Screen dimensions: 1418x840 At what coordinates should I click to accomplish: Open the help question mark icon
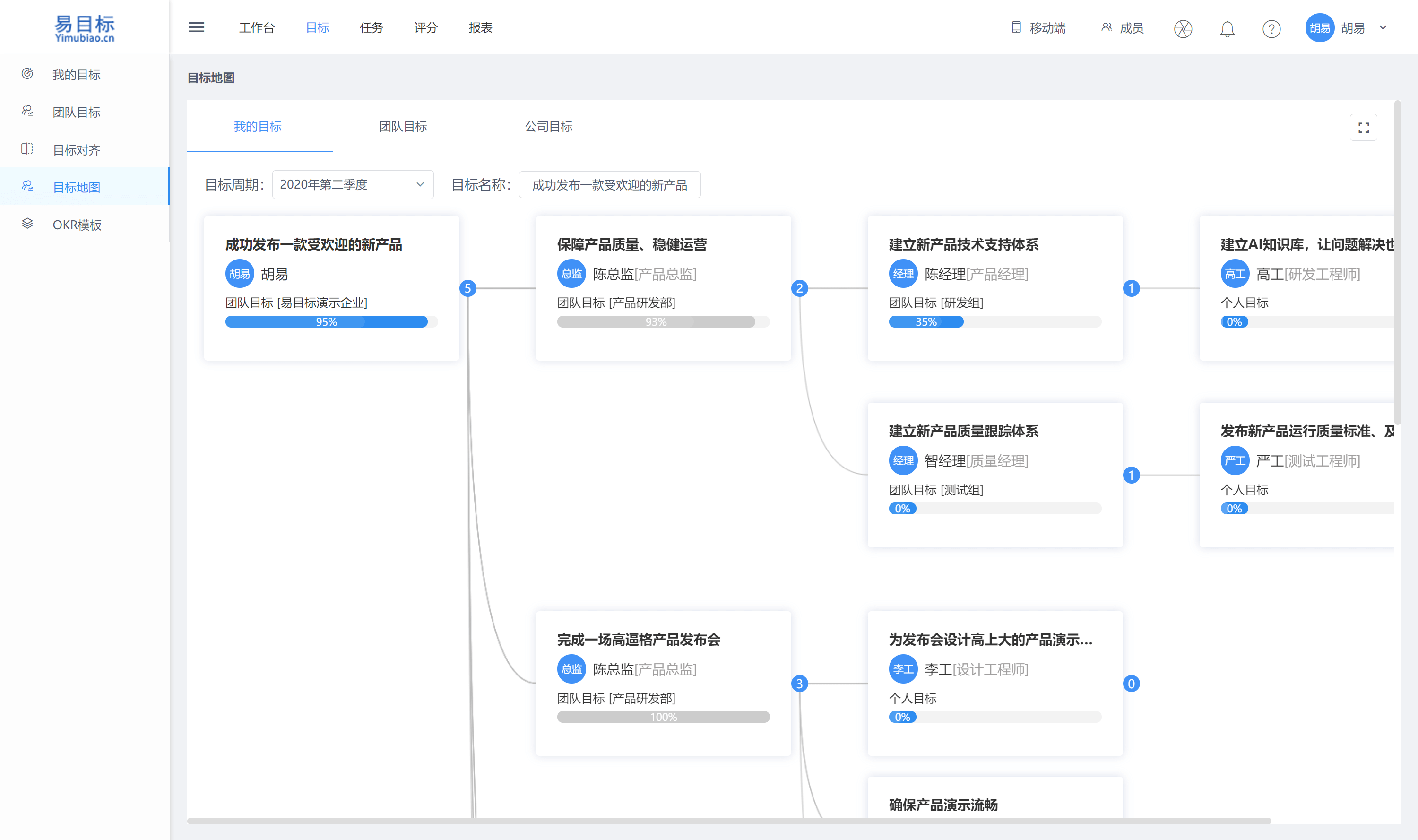[x=1271, y=28]
